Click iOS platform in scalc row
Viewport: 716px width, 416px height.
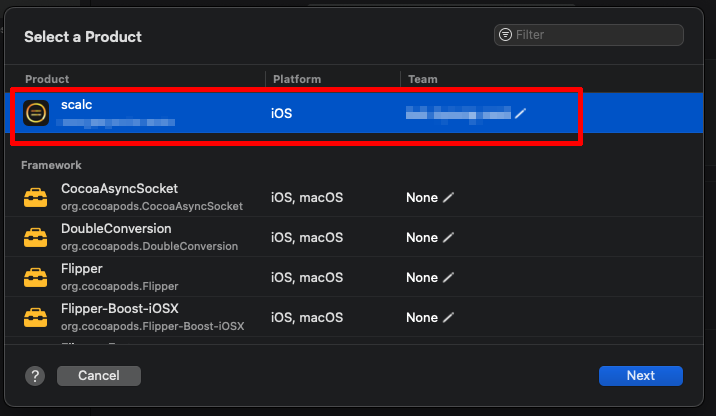tap(281, 113)
